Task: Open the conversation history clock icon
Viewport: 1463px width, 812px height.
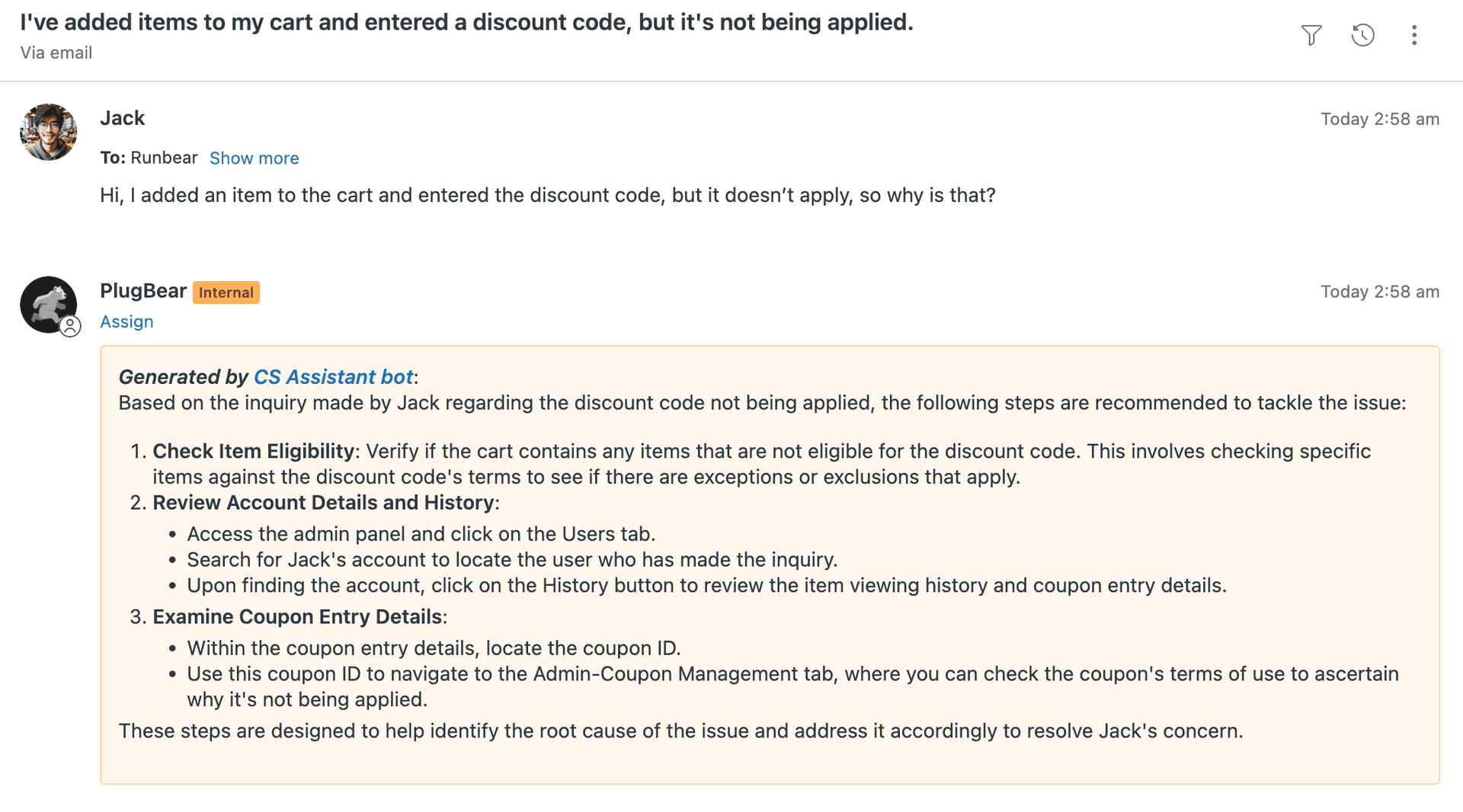Action: (x=1362, y=35)
